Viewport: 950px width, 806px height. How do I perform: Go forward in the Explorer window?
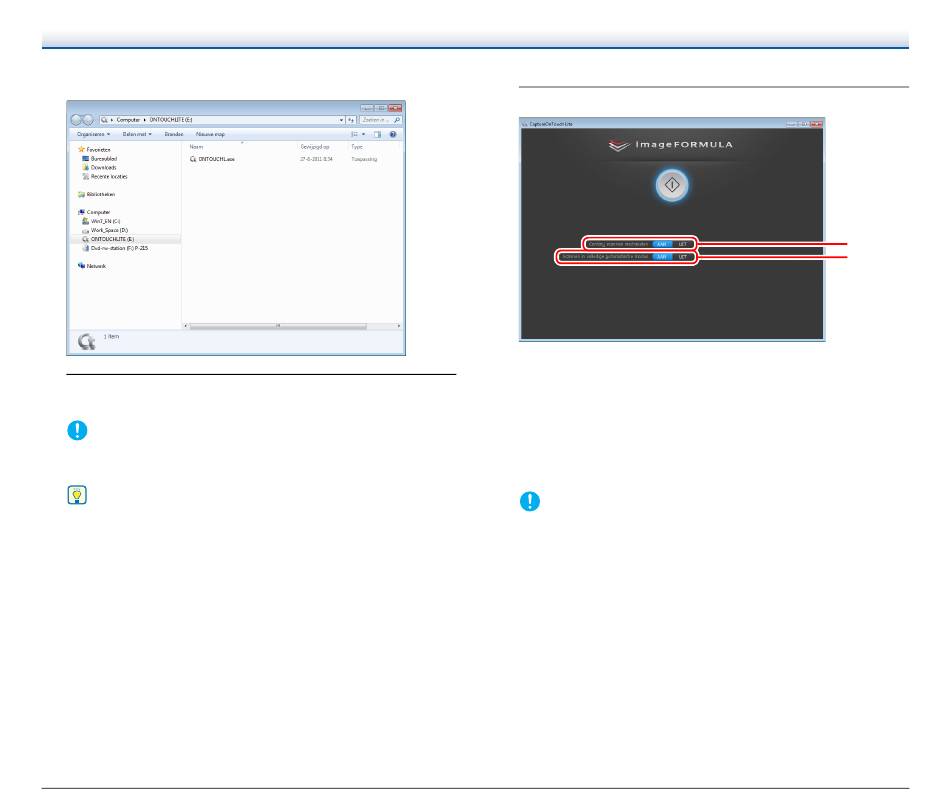(88, 120)
